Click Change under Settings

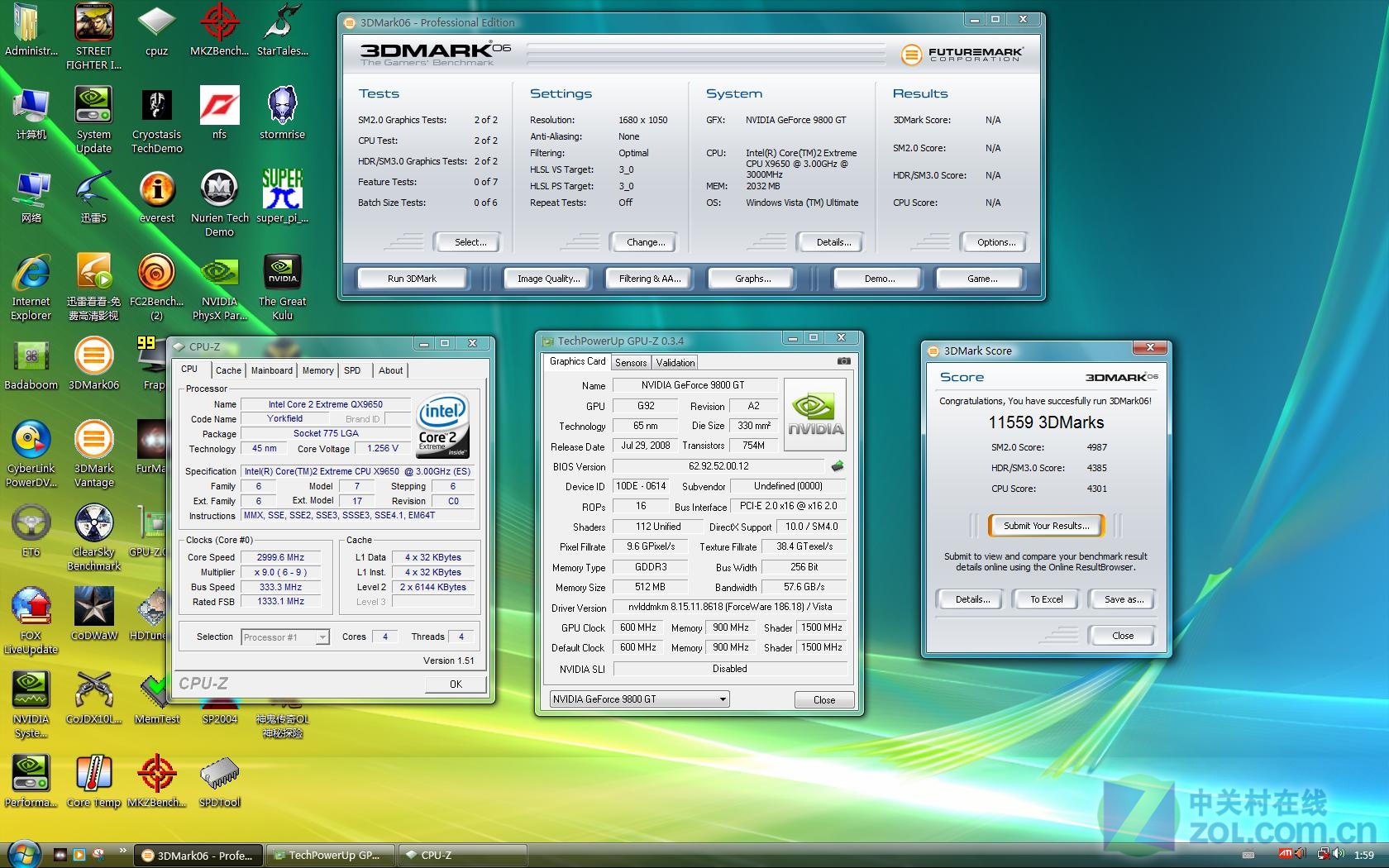(x=645, y=242)
